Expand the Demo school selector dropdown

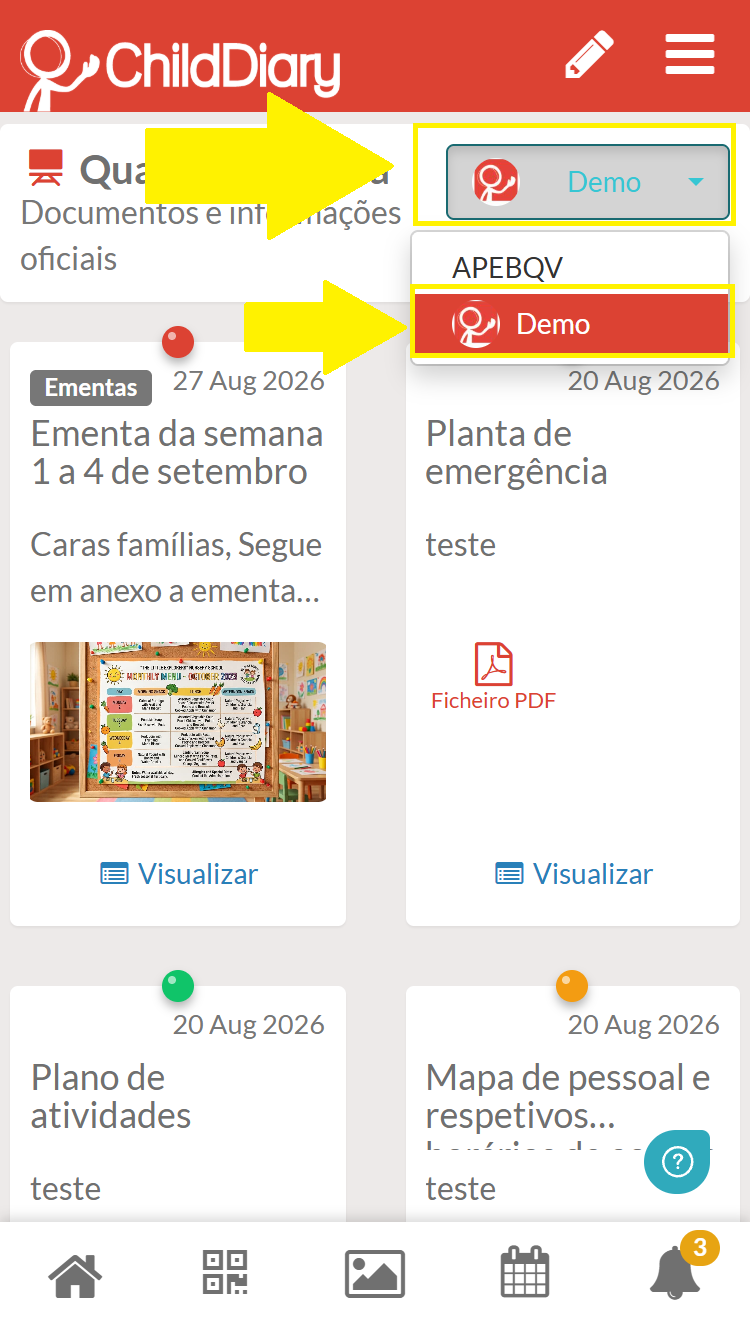pos(588,182)
